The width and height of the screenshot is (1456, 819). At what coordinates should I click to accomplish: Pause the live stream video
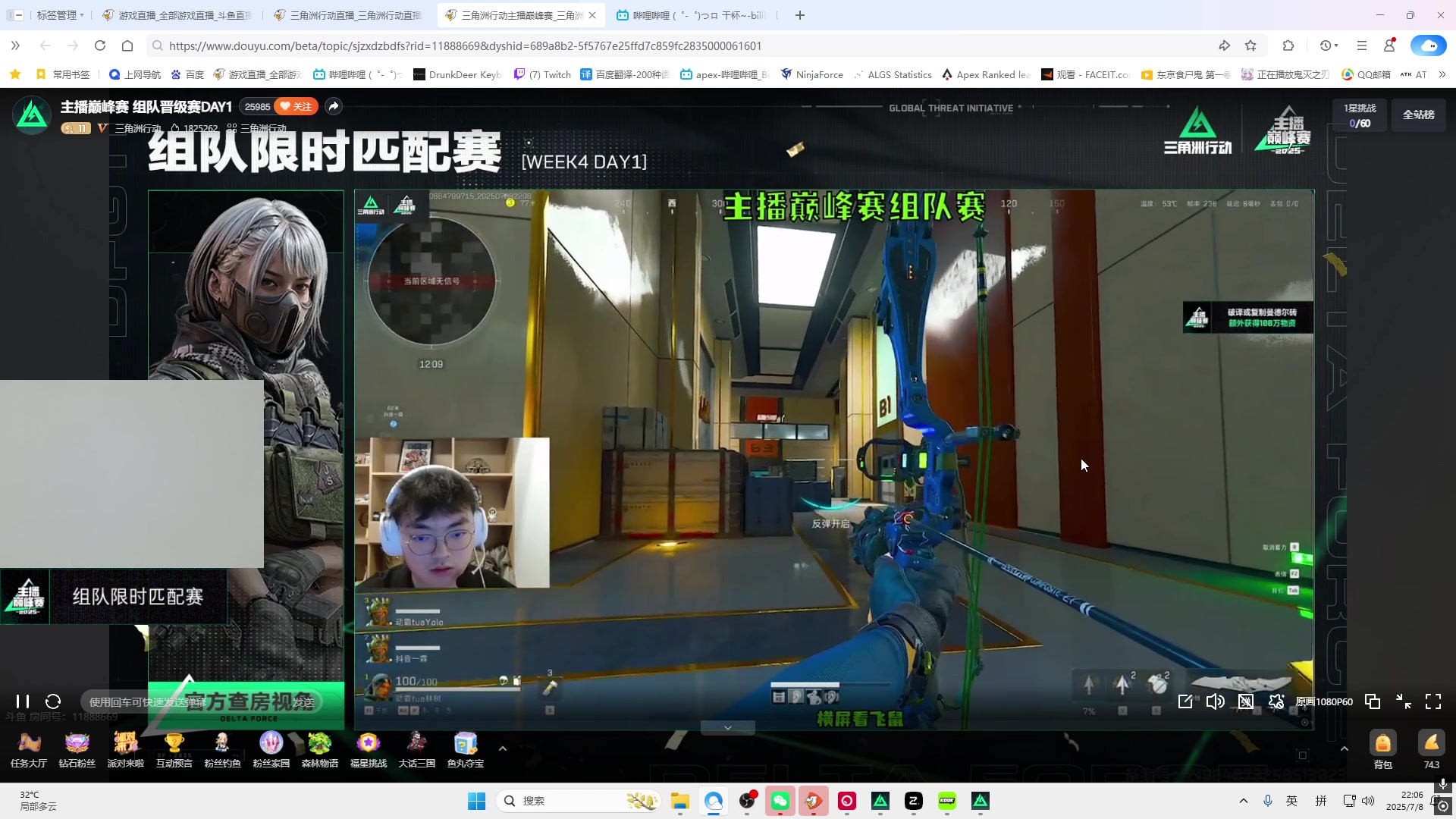tap(23, 701)
